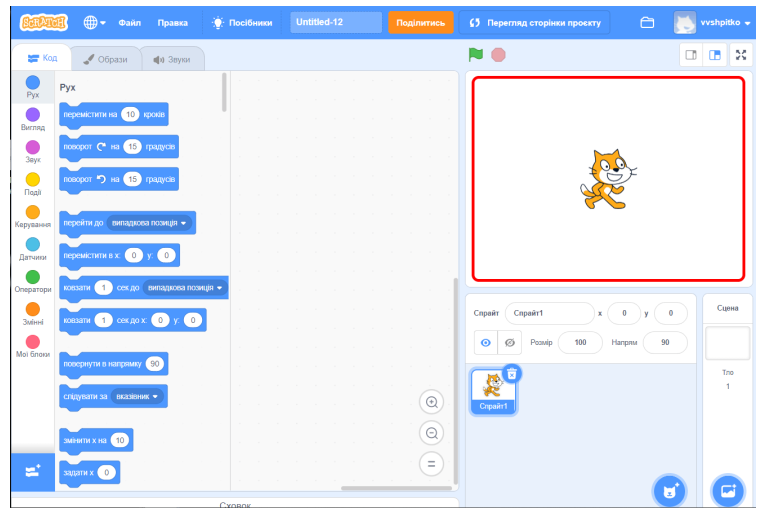The width and height of the screenshot is (763, 517).
Task: Switch to the Образи tab
Action: click(105, 59)
